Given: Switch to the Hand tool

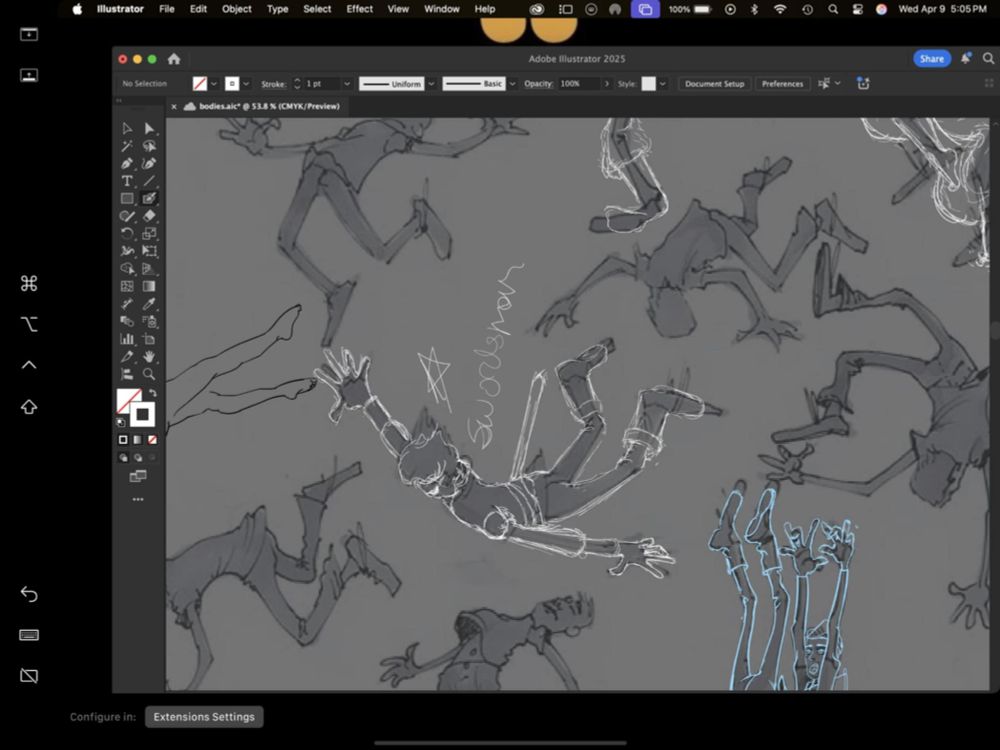Looking at the screenshot, I should [149, 356].
